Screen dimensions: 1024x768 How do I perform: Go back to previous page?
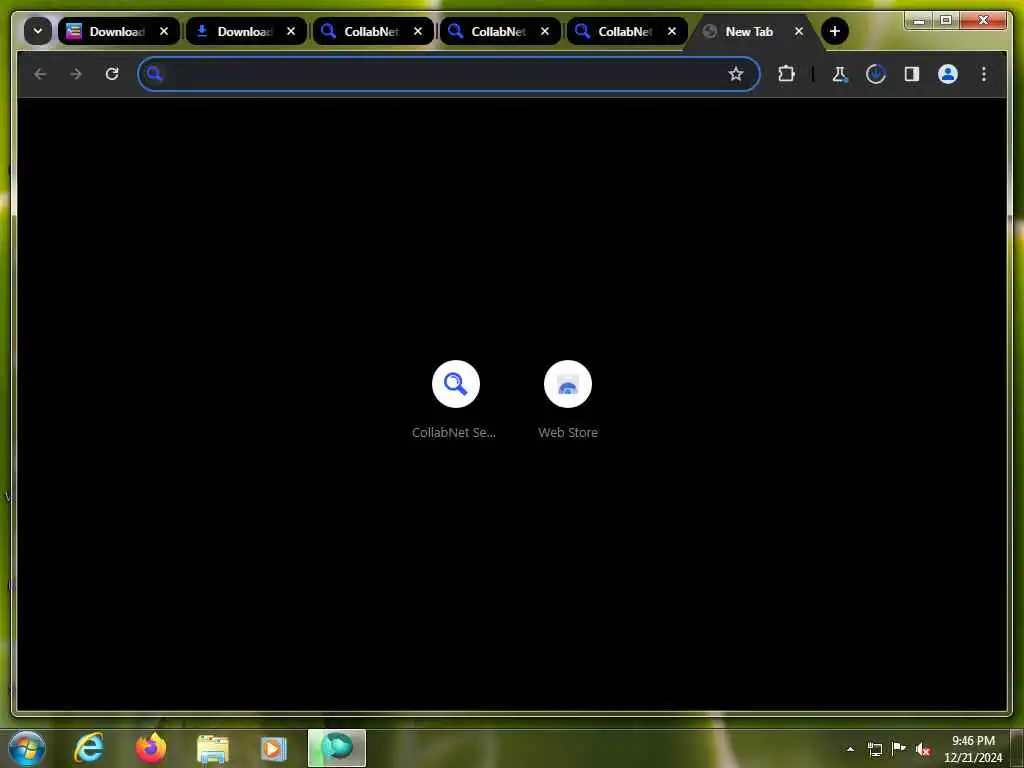coord(40,74)
